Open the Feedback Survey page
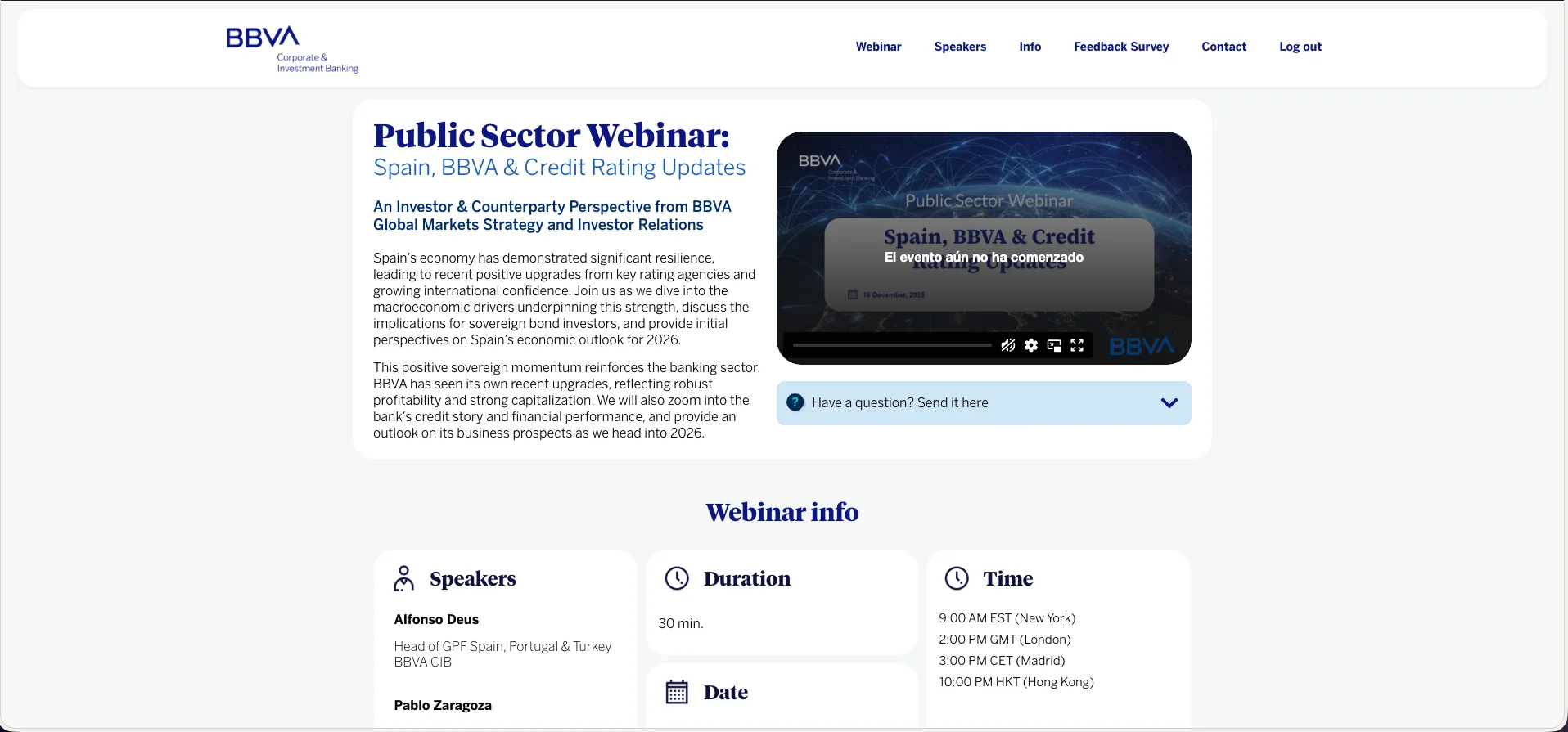The image size is (1568, 732). [1121, 47]
